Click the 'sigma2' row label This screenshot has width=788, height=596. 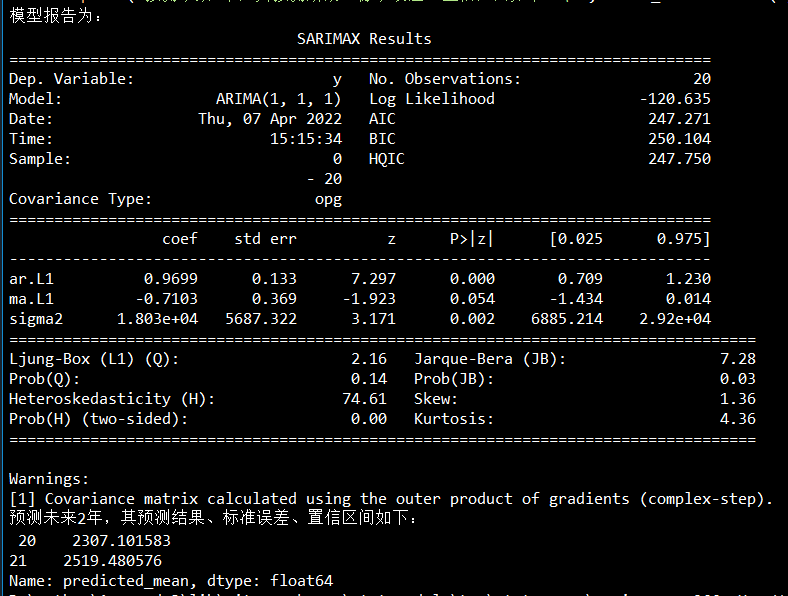coord(36,319)
